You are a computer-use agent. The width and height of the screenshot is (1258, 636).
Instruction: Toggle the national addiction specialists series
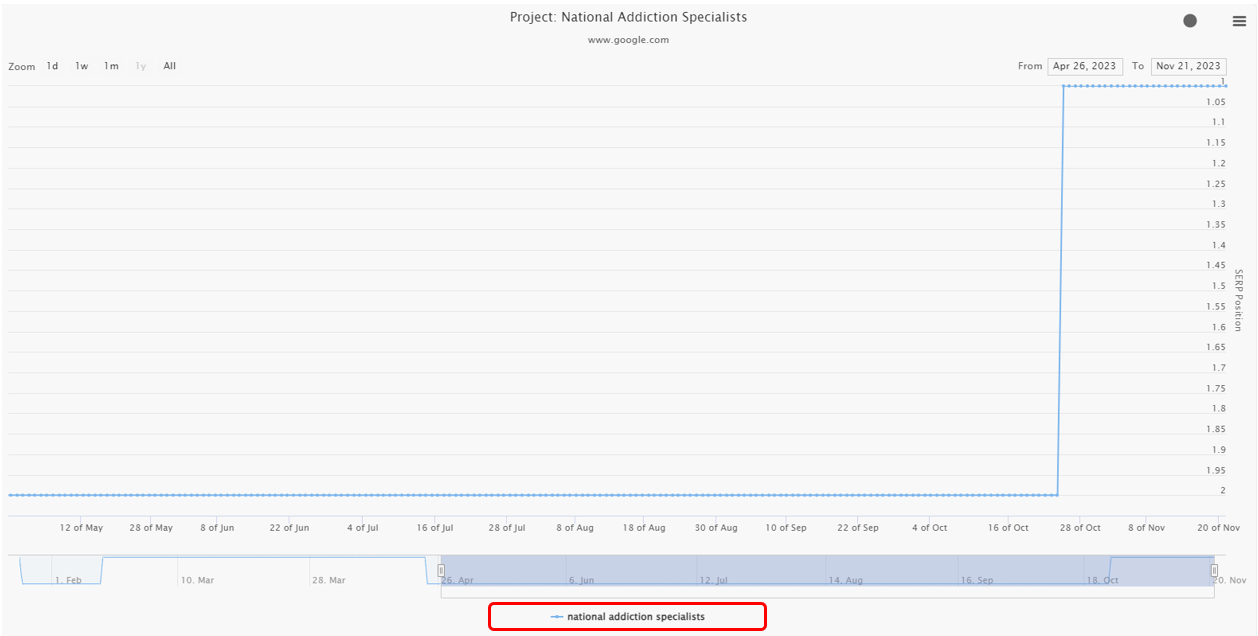click(635, 617)
